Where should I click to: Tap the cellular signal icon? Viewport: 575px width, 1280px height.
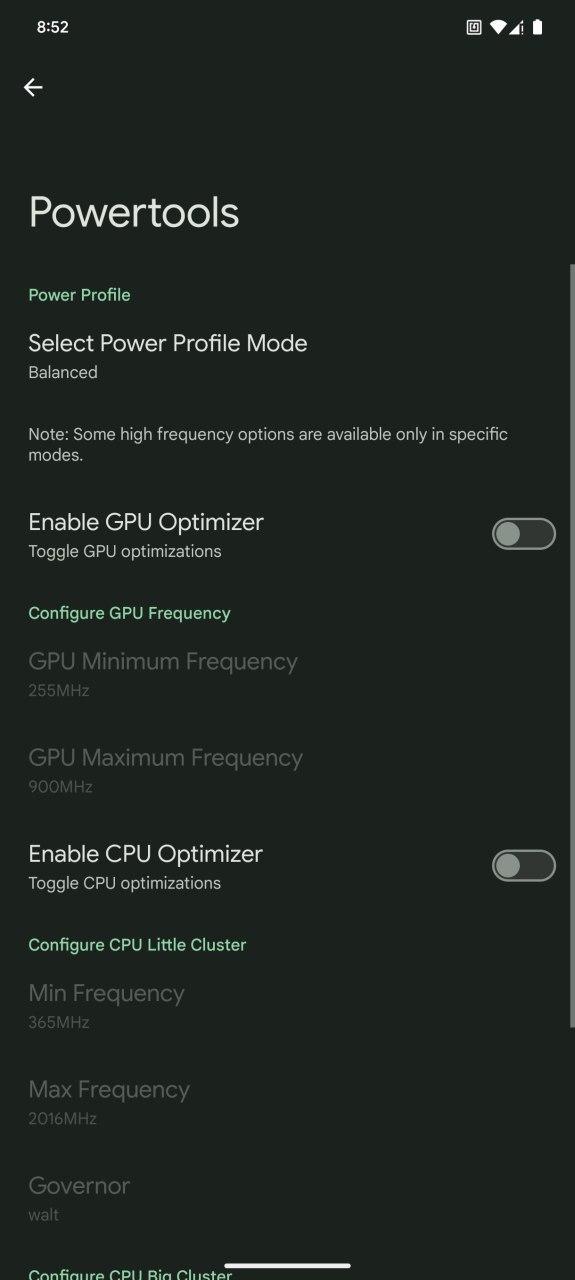point(516,27)
